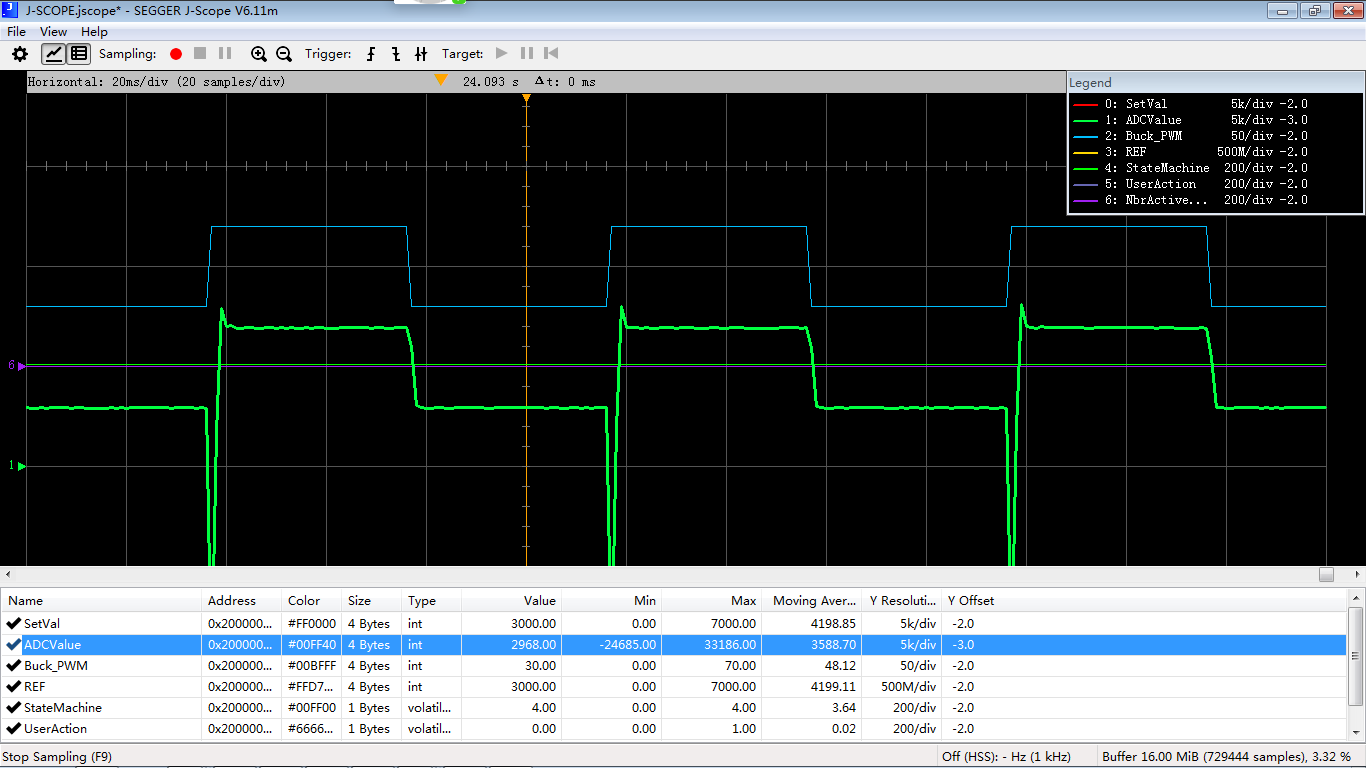Open the File menu
The height and width of the screenshot is (768, 1366).
17,32
